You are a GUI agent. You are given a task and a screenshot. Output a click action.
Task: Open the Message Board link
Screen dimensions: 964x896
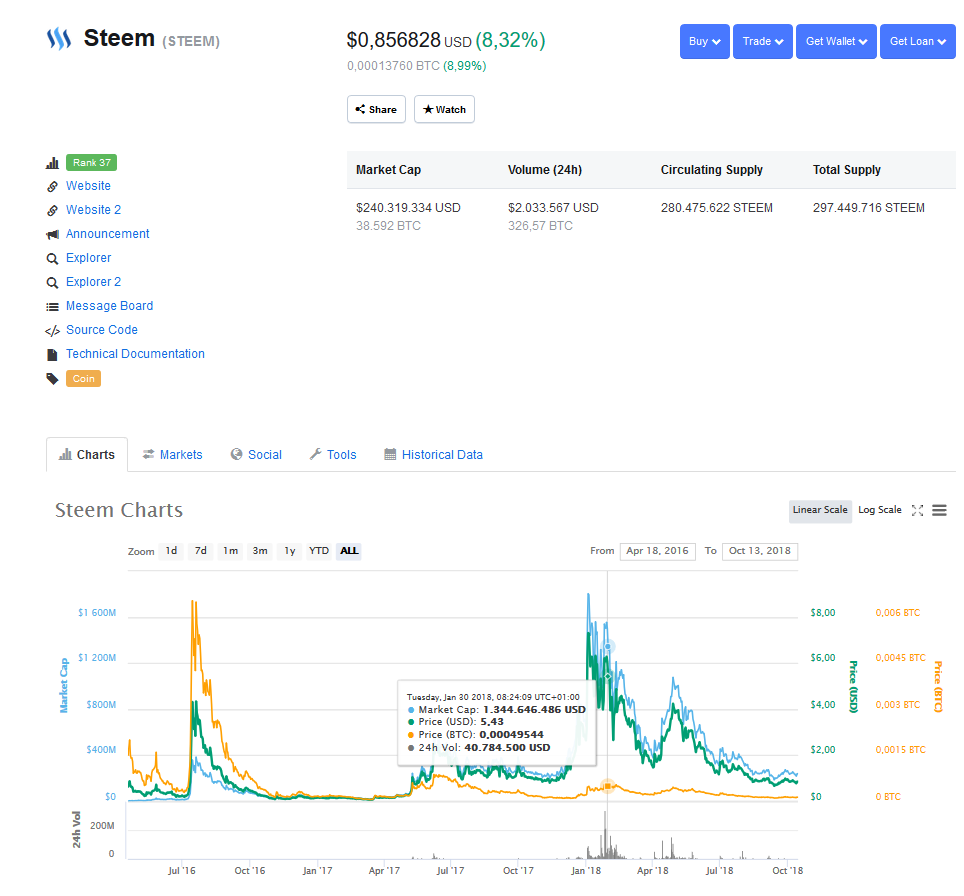coord(109,306)
